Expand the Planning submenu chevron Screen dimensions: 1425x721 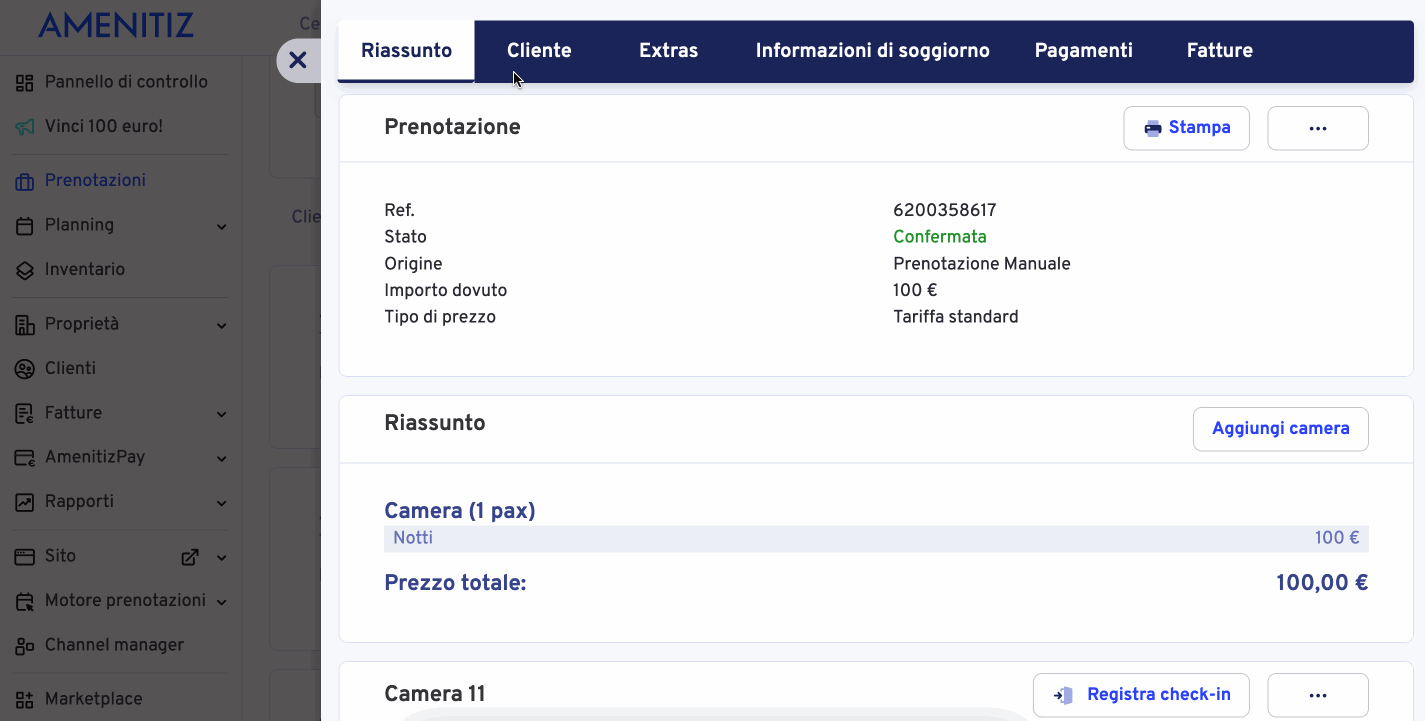pyautogui.click(x=222, y=227)
